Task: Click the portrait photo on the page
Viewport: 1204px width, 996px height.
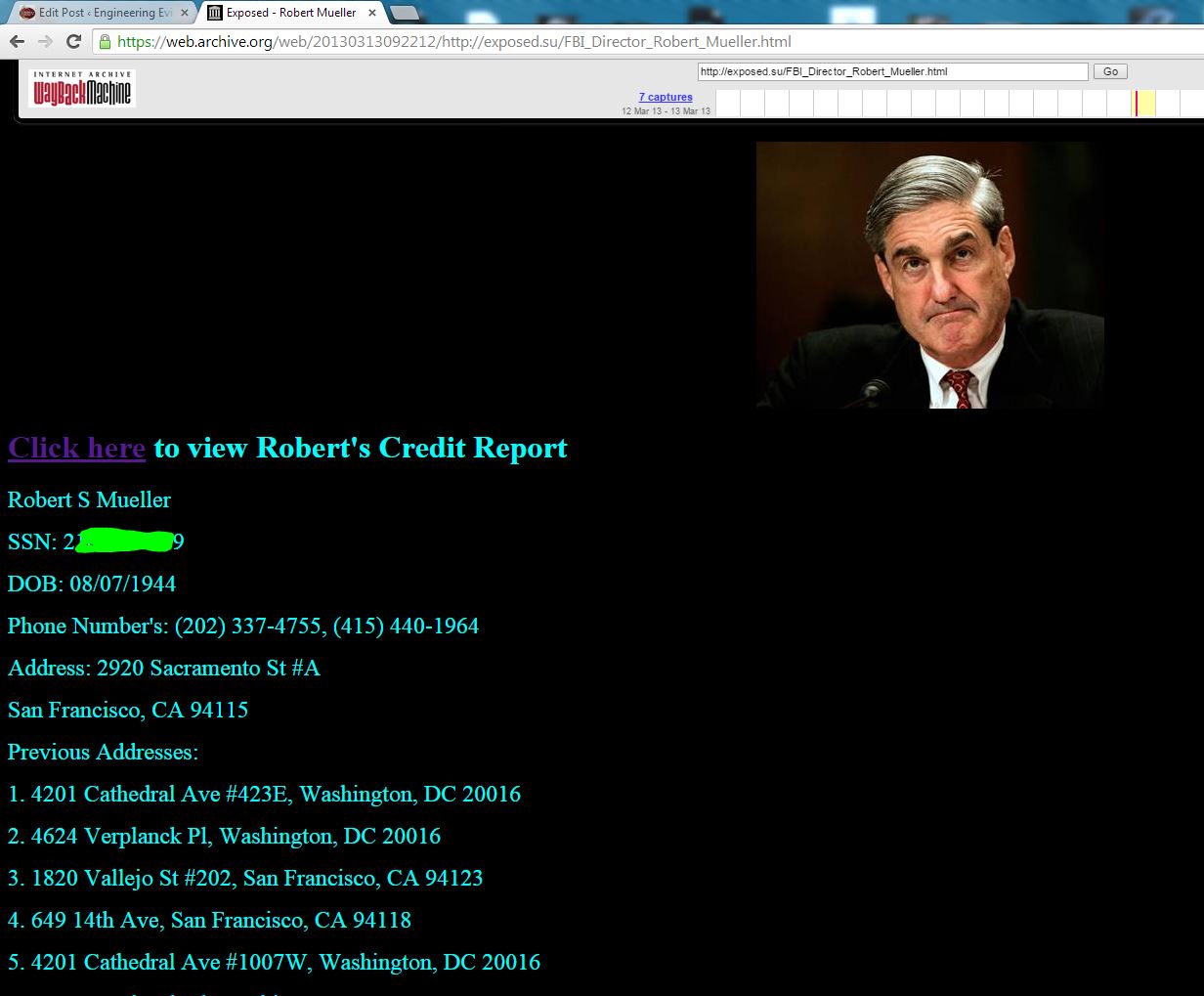Action: (x=929, y=275)
